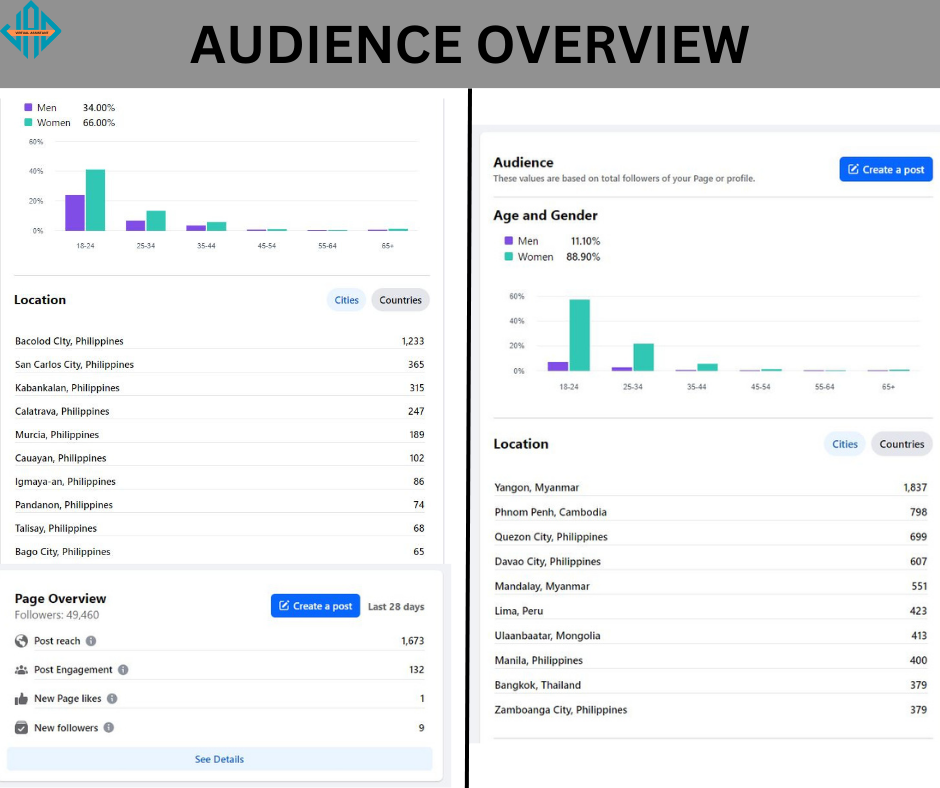Viewport: 940px width, 788px height.
Task: Click the purple Men legend swatch on right chart
Action: click(x=508, y=240)
